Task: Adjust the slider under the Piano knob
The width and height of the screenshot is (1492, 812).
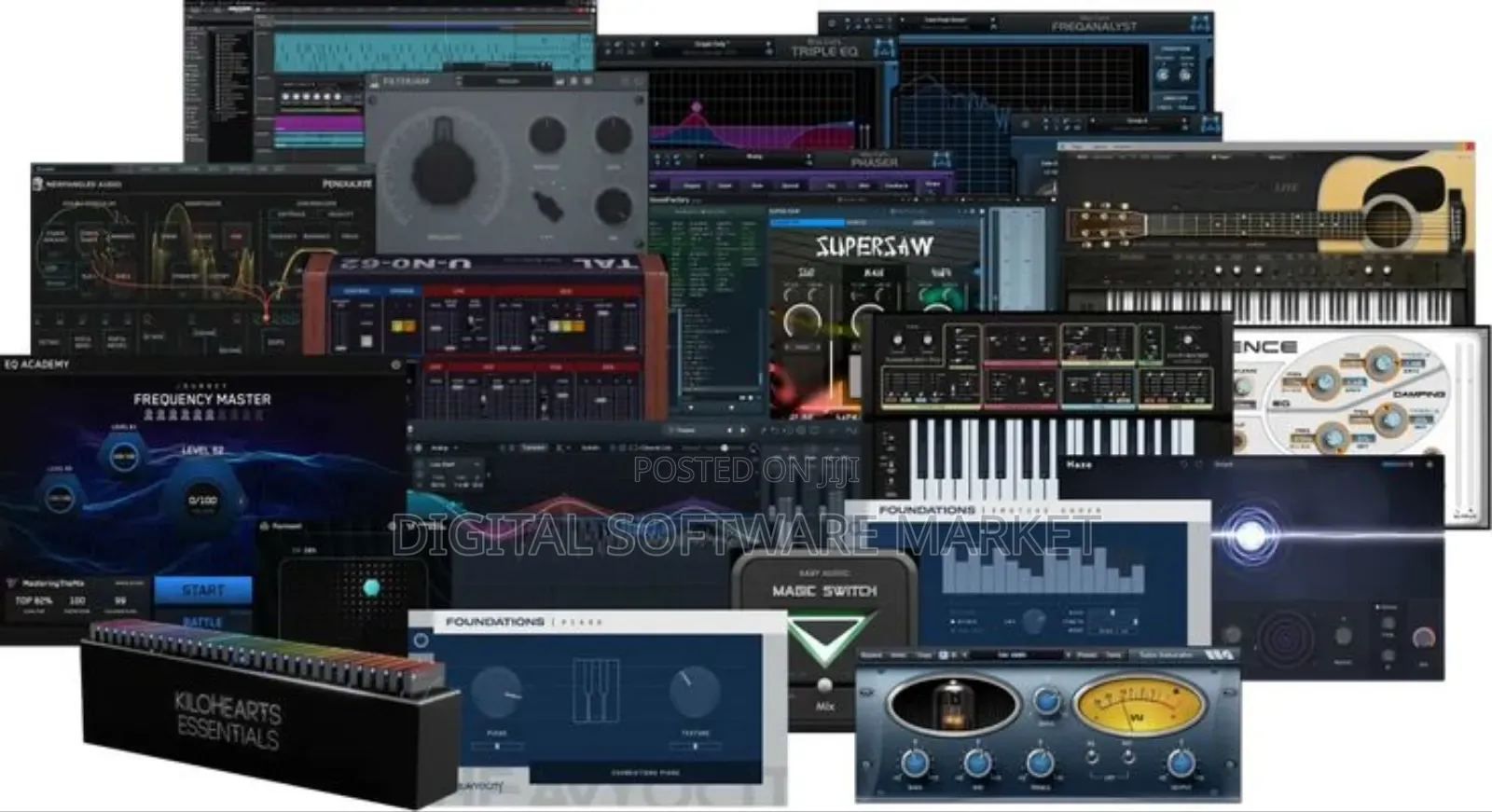Action: [x=497, y=747]
